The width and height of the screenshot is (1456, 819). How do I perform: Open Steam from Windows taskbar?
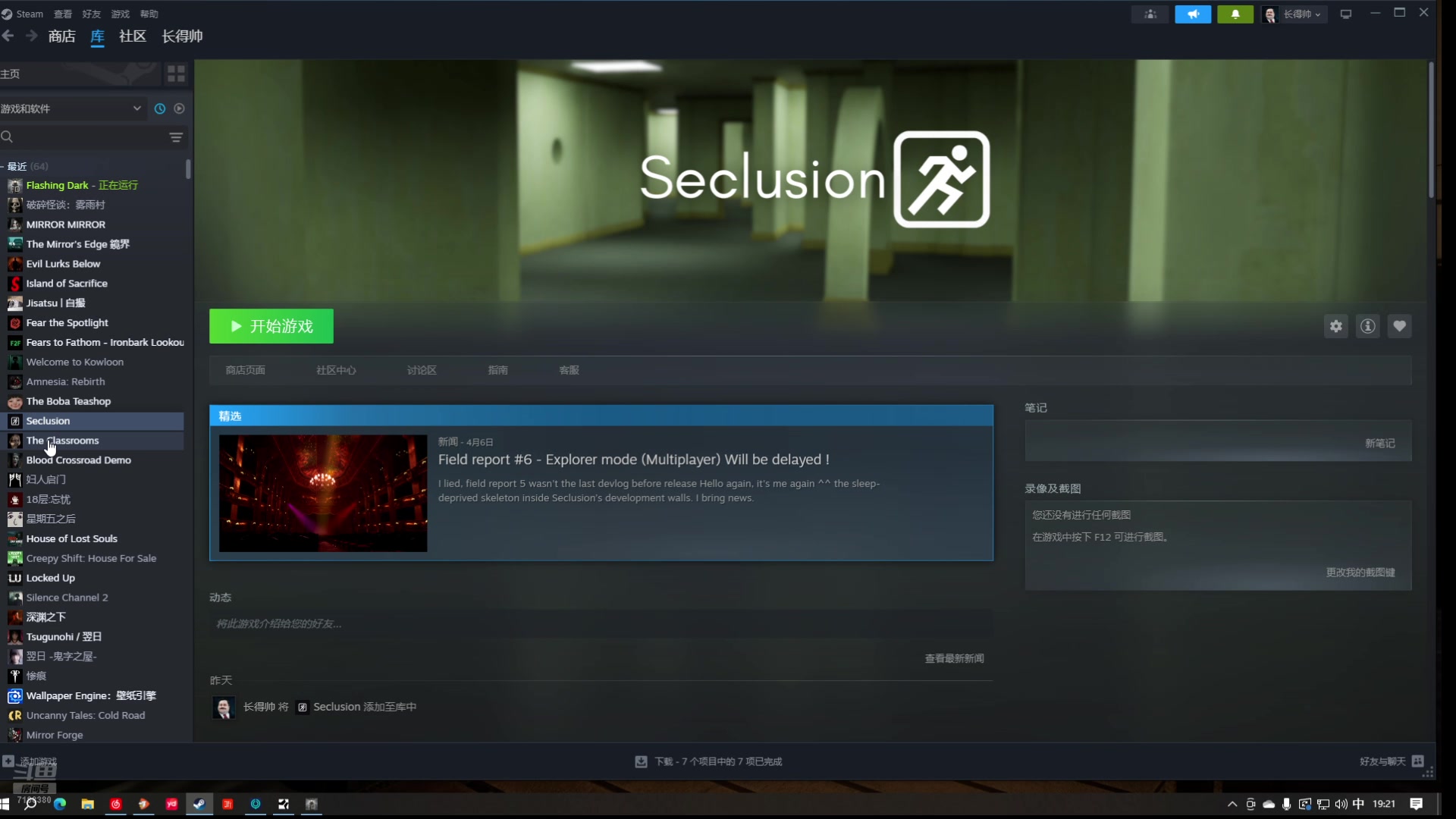199,804
